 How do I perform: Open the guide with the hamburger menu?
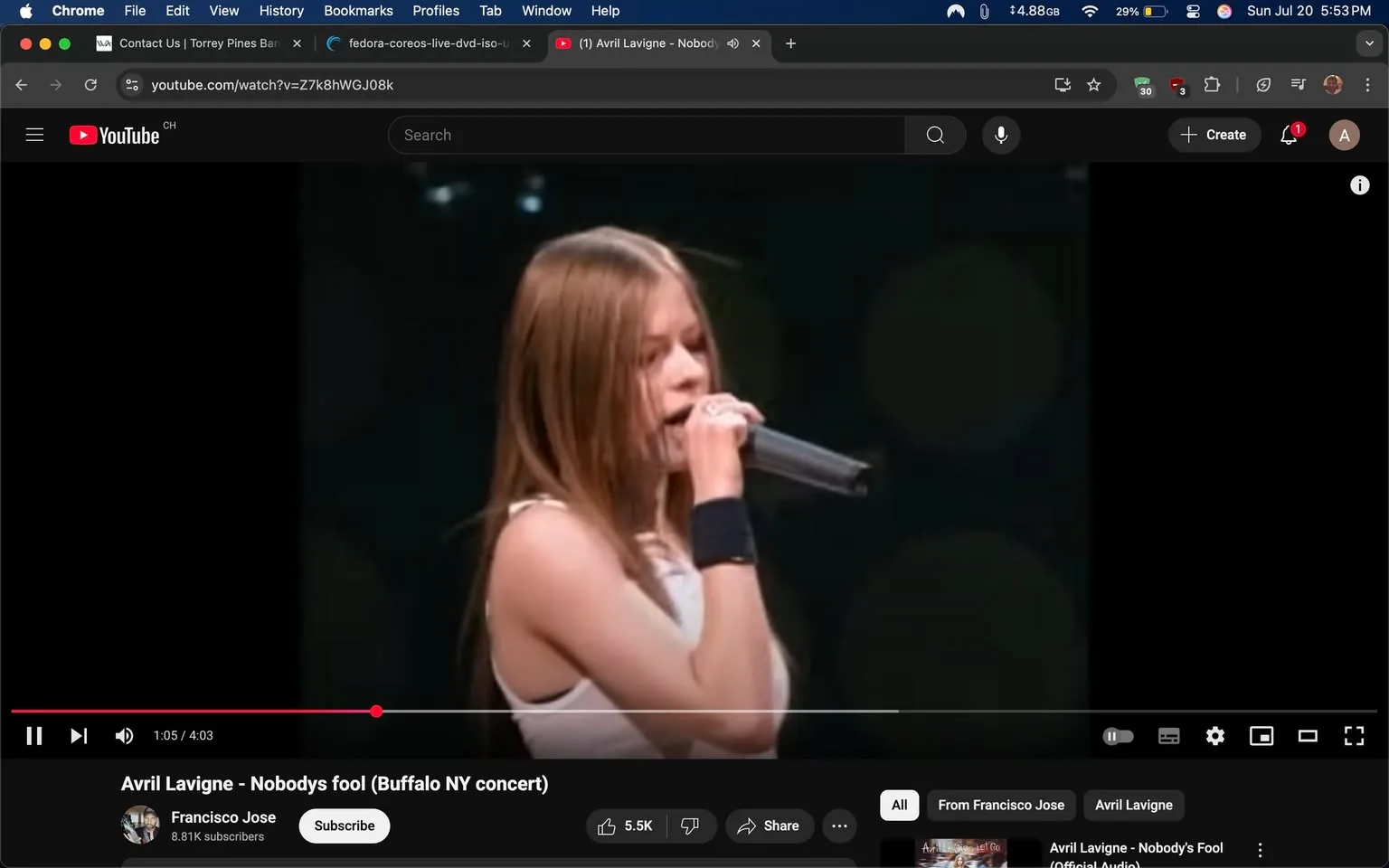coord(34,134)
